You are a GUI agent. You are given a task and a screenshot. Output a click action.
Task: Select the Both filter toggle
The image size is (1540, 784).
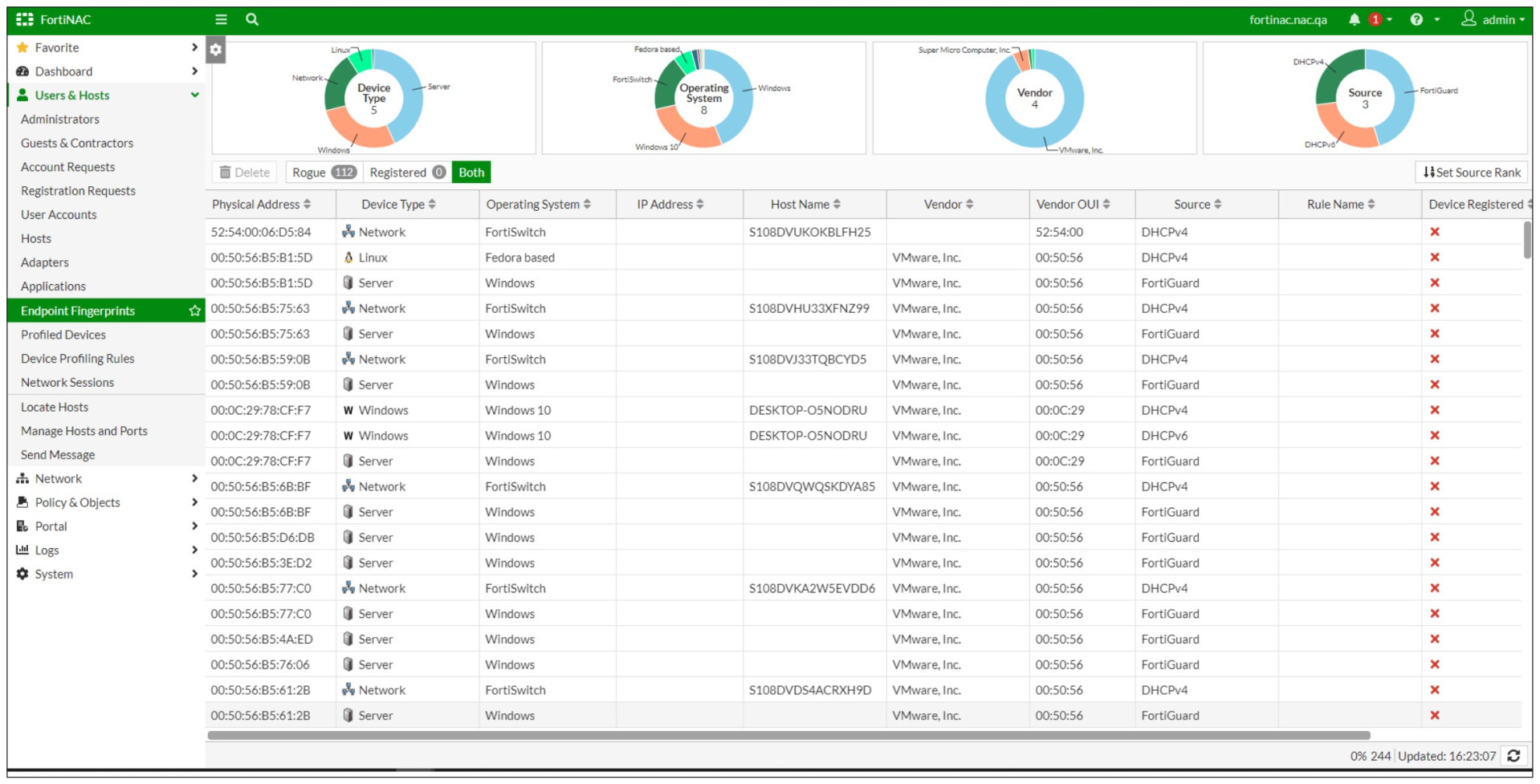(471, 173)
